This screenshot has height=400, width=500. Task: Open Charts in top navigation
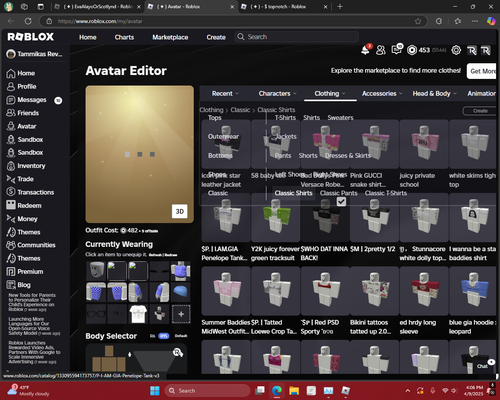[x=124, y=37]
